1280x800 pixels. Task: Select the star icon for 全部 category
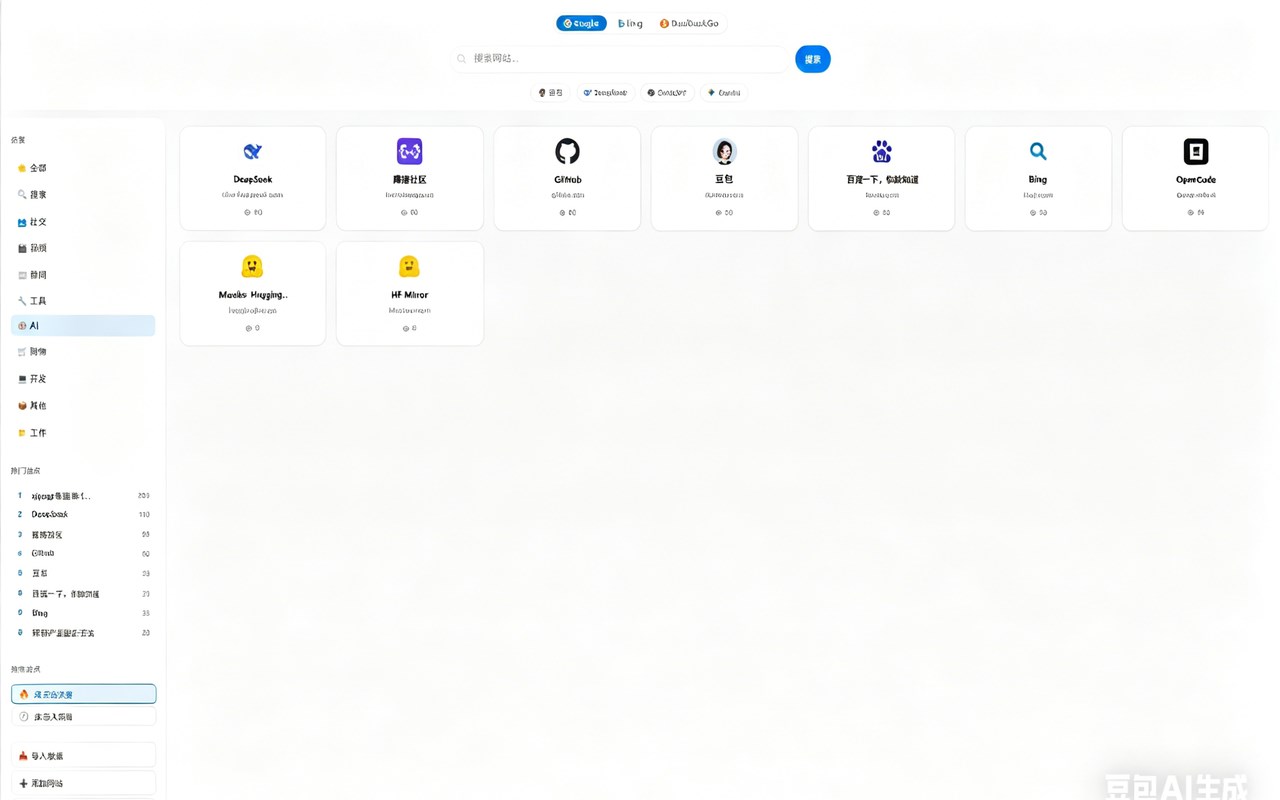tap(22, 168)
